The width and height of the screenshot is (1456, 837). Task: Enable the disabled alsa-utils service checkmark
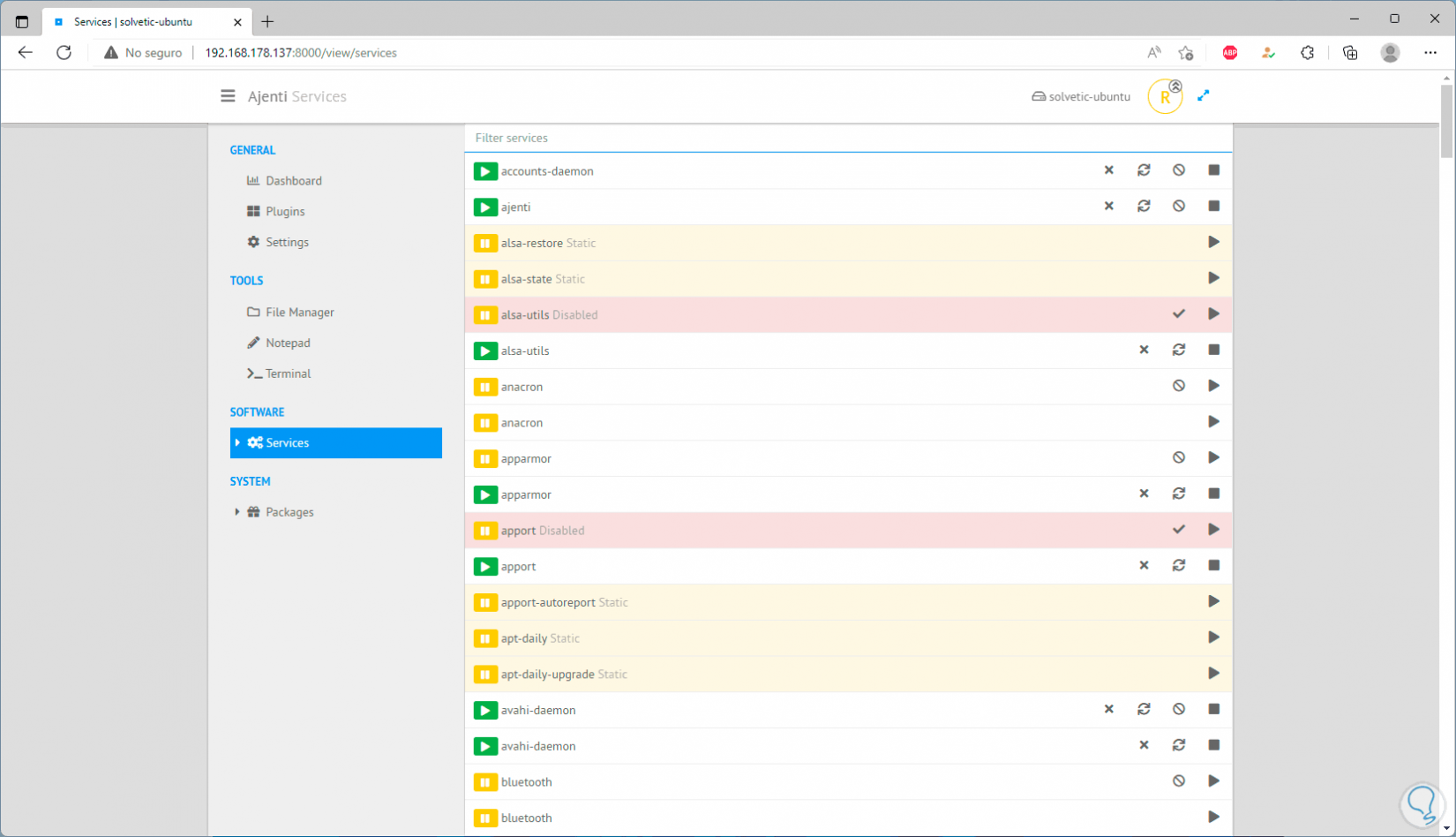point(1179,314)
